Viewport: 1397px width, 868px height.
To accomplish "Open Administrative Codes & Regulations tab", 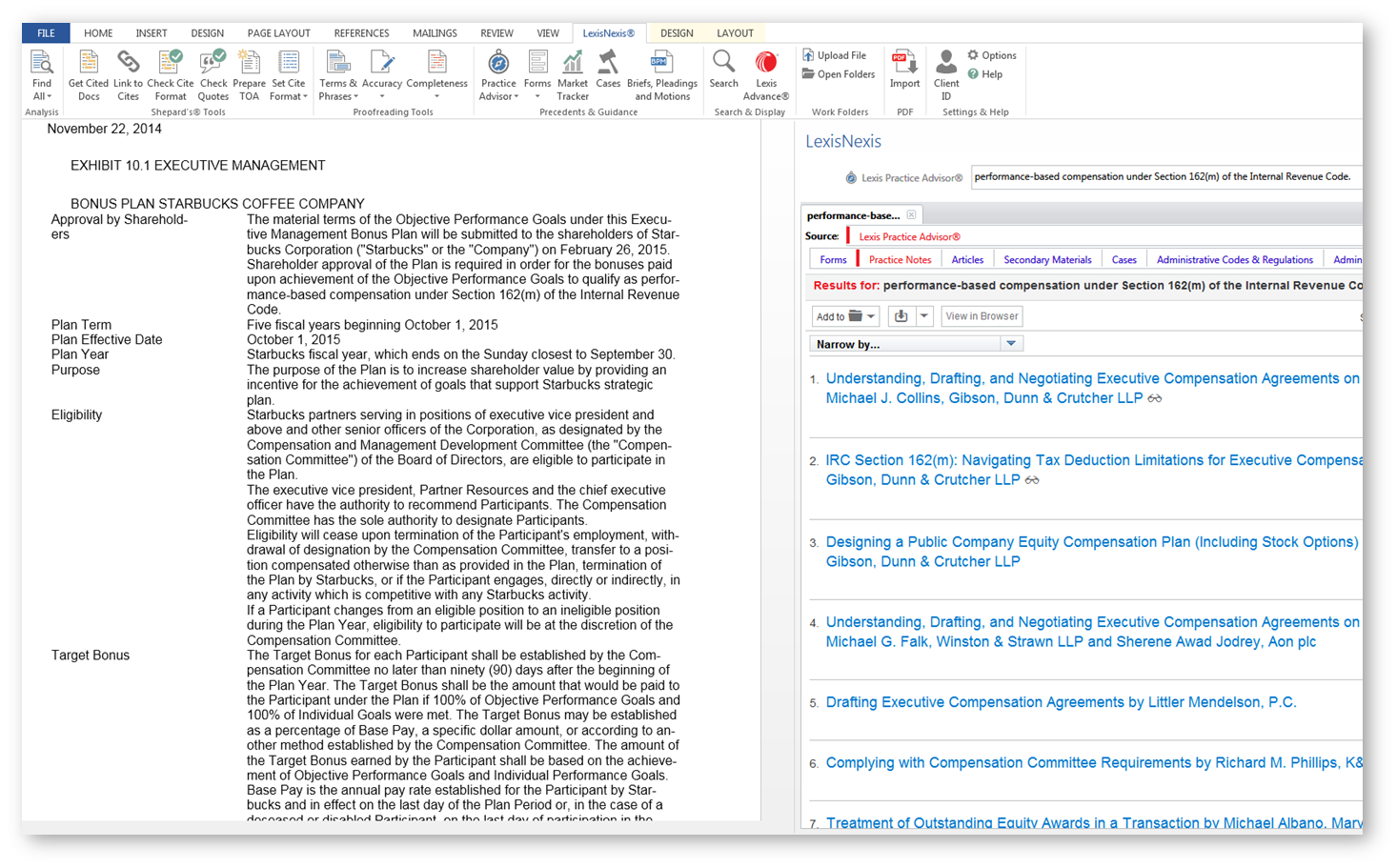I will tap(1234, 259).
